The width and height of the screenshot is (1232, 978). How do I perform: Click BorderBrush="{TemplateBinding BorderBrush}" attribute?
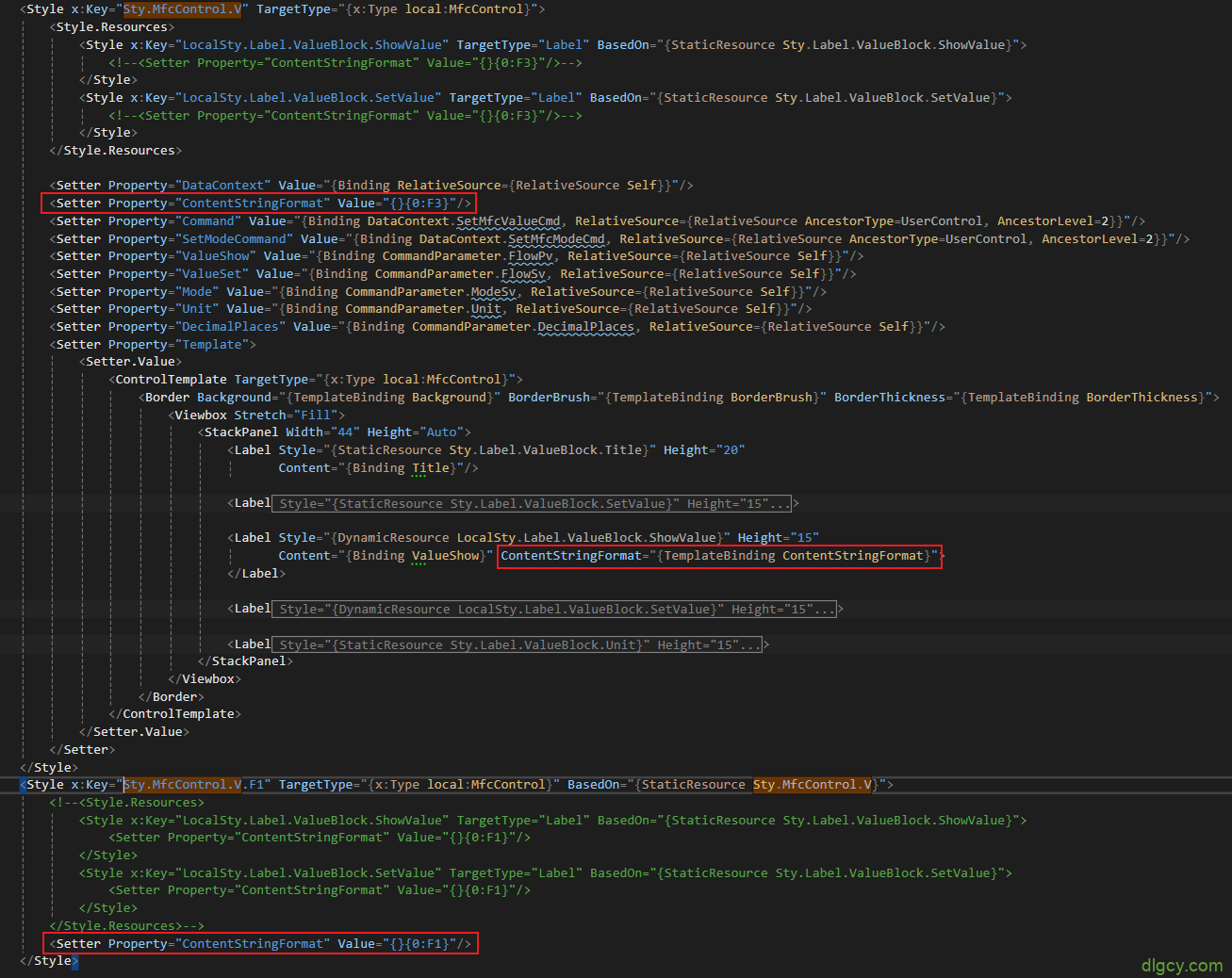(667, 398)
